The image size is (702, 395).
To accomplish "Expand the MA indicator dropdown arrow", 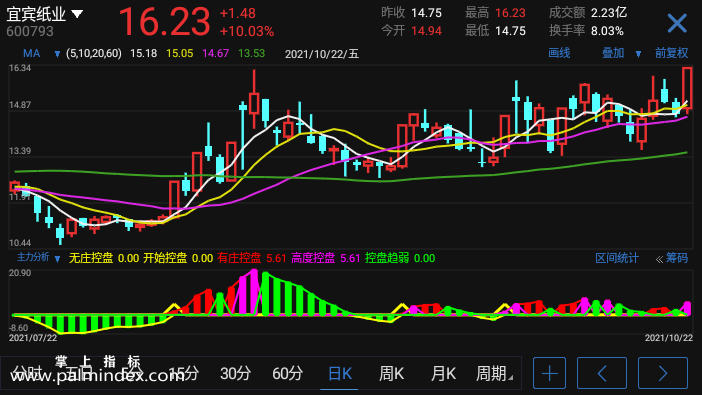I will (57, 54).
